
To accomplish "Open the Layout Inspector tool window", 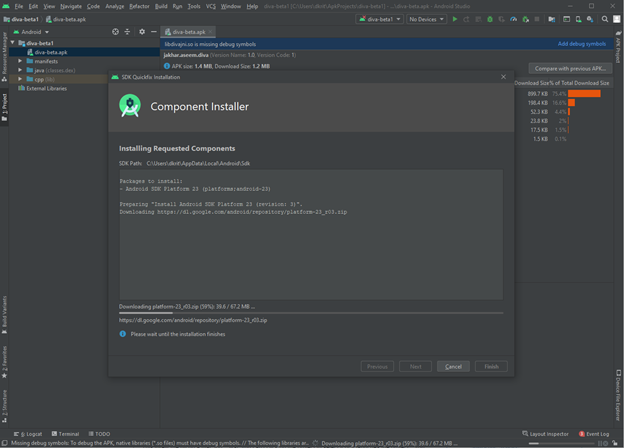I will (545, 434).
